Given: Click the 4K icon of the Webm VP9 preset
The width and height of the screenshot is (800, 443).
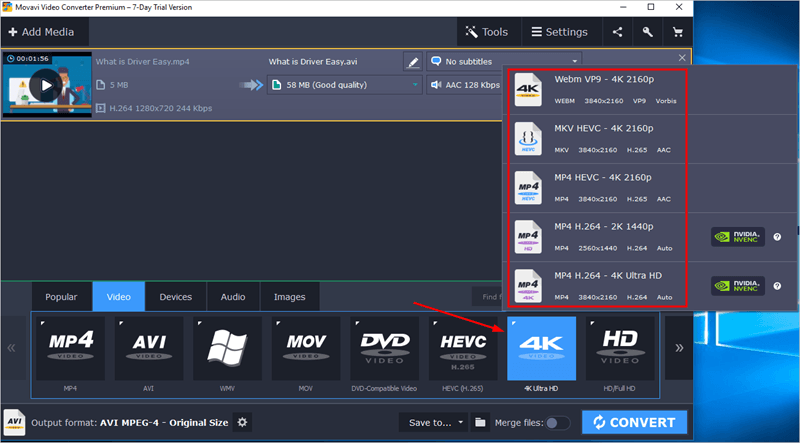Looking at the screenshot, I should pos(528,90).
